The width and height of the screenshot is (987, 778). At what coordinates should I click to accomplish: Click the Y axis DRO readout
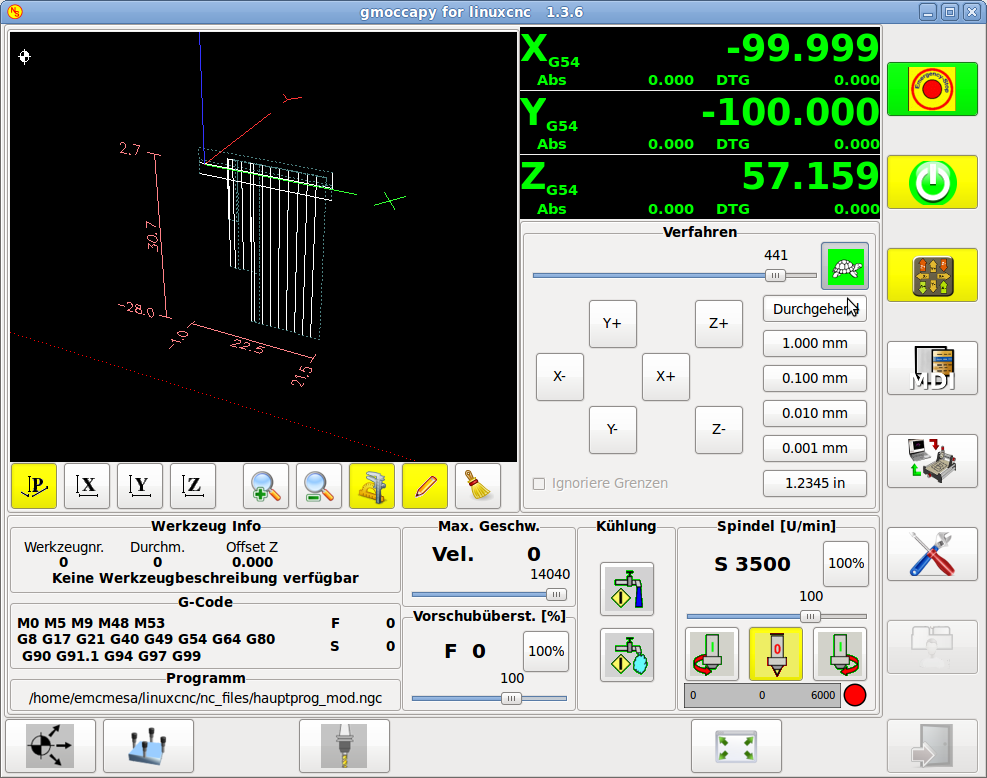click(699, 123)
